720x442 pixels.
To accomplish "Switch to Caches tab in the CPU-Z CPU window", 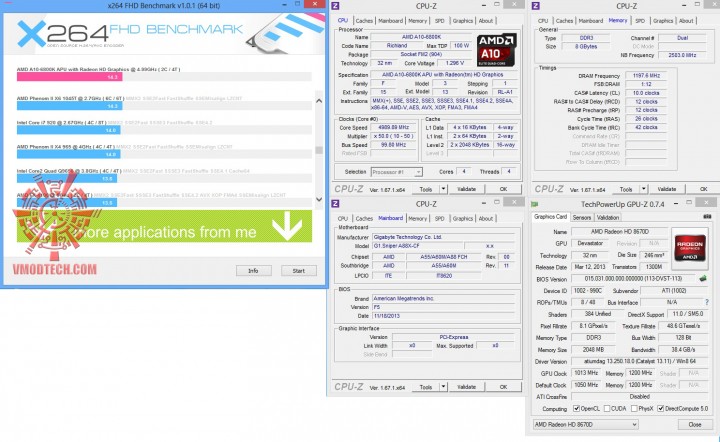I will (364, 21).
